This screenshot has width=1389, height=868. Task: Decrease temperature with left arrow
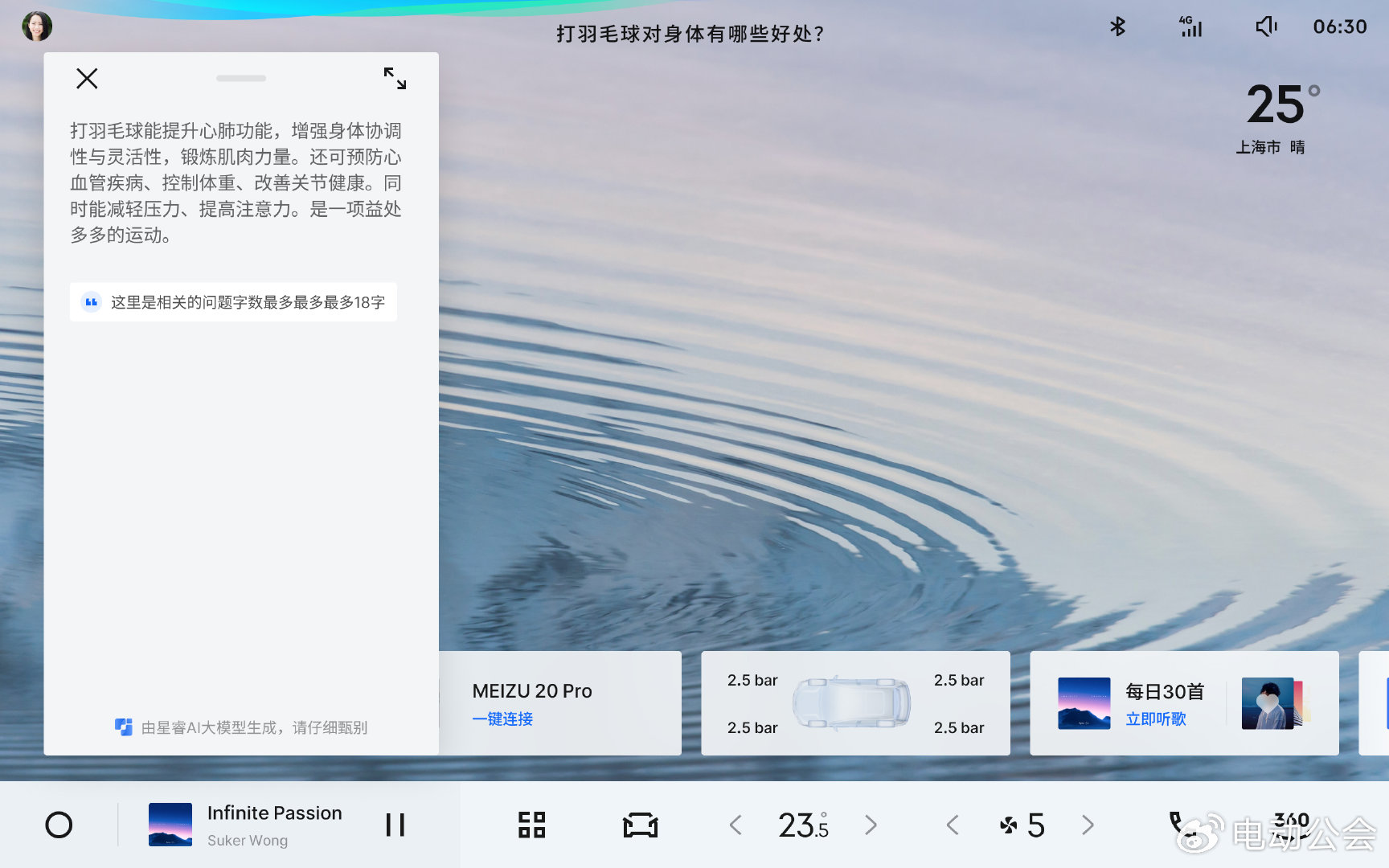coord(735,825)
